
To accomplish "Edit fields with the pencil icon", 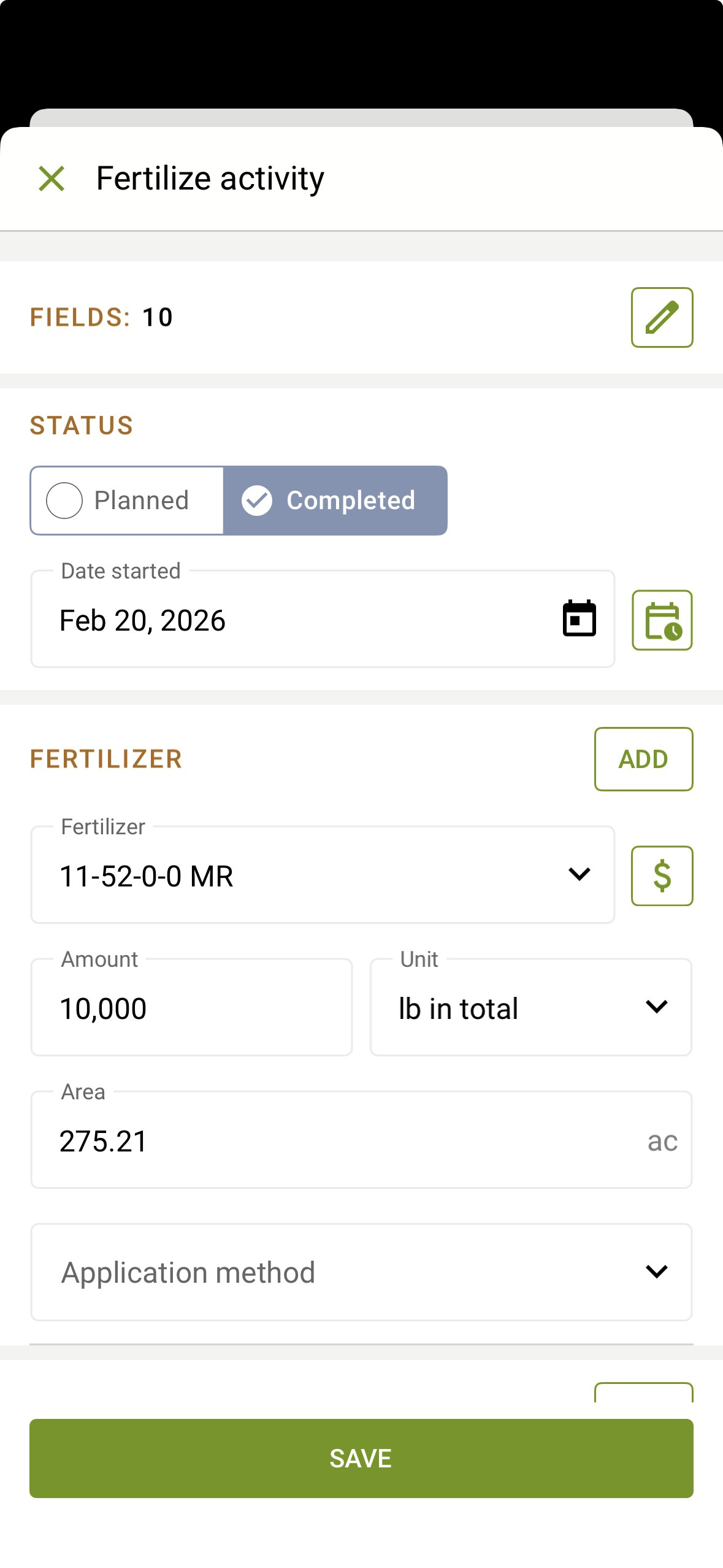I will (x=662, y=318).
